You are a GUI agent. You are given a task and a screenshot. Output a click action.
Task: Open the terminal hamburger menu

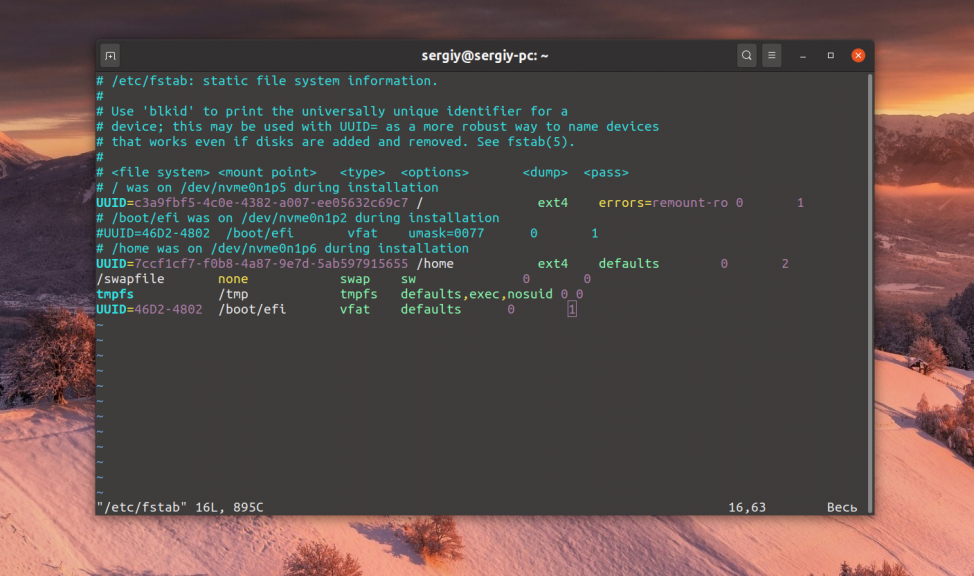[772, 56]
